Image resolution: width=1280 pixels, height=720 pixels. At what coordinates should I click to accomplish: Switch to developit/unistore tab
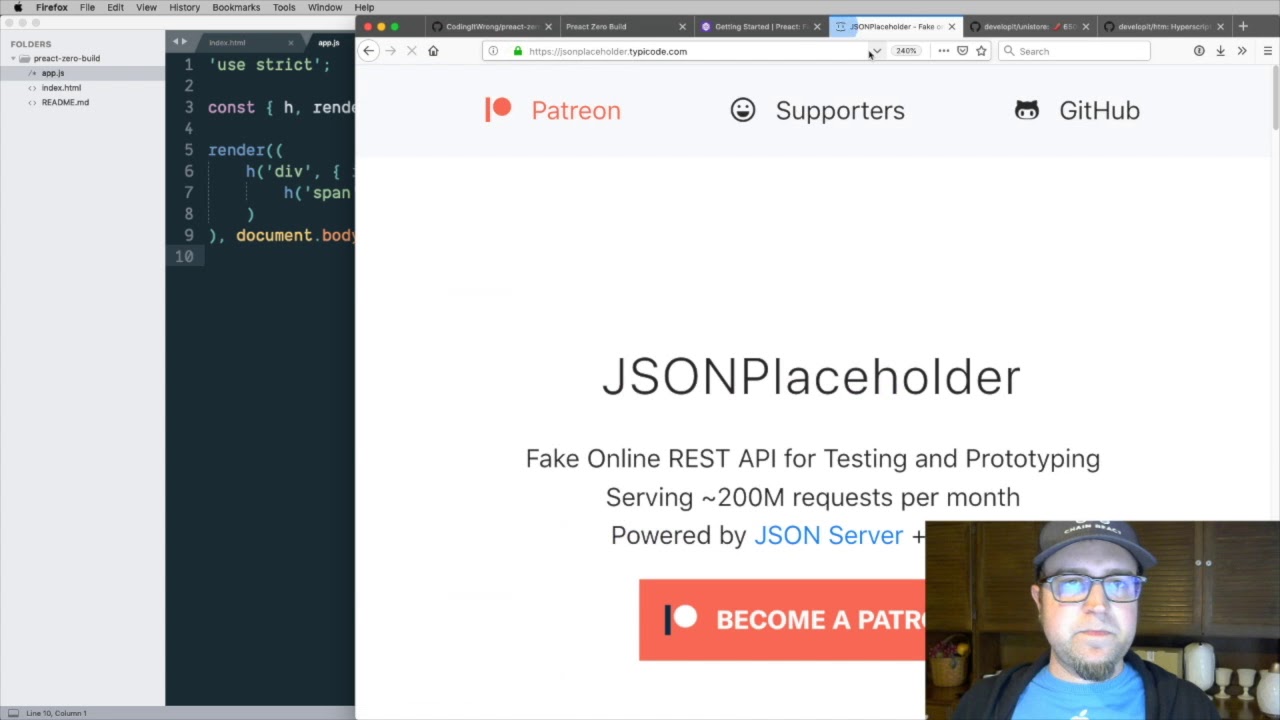1030,27
